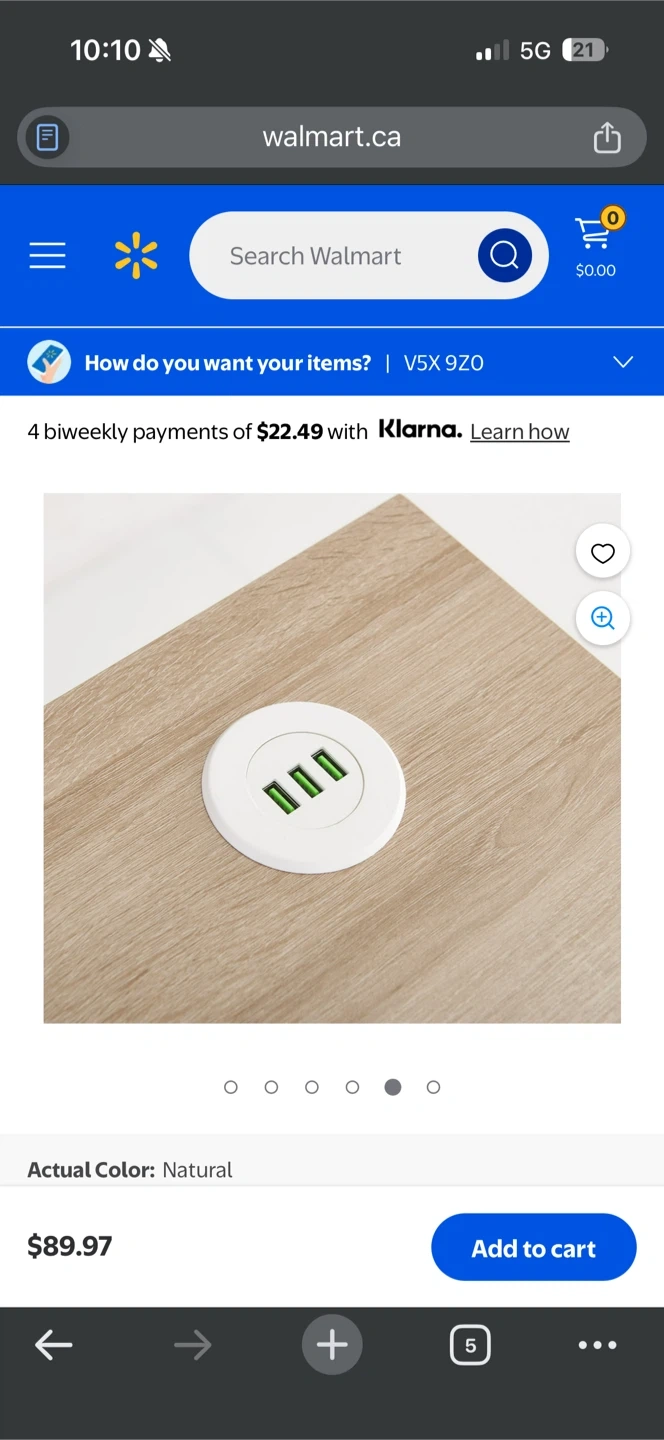The image size is (664, 1440).
Task: Open browser three-dot more menu
Action: pyautogui.click(x=597, y=1345)
